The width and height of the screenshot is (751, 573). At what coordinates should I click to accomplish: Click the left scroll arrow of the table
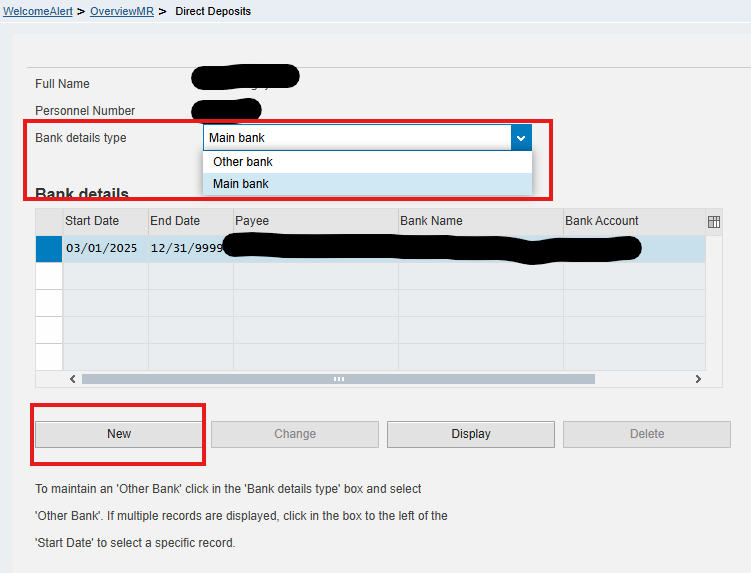[72, 379]
